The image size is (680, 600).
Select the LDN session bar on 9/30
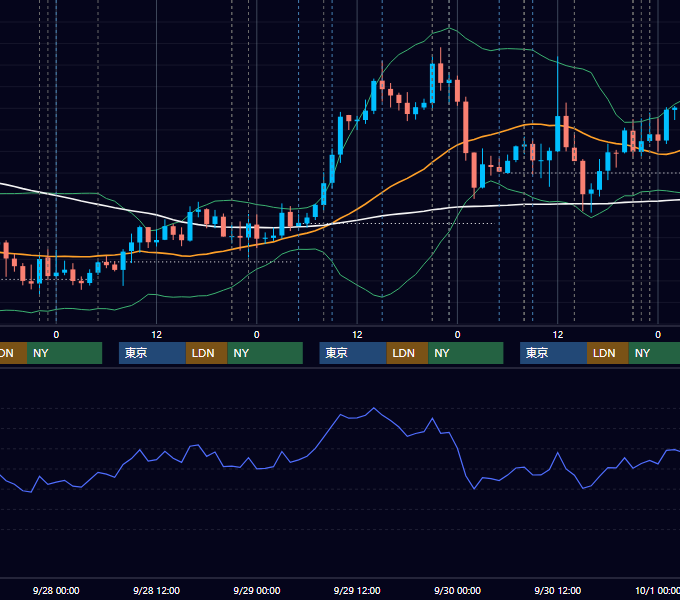(x=608, y=353)
